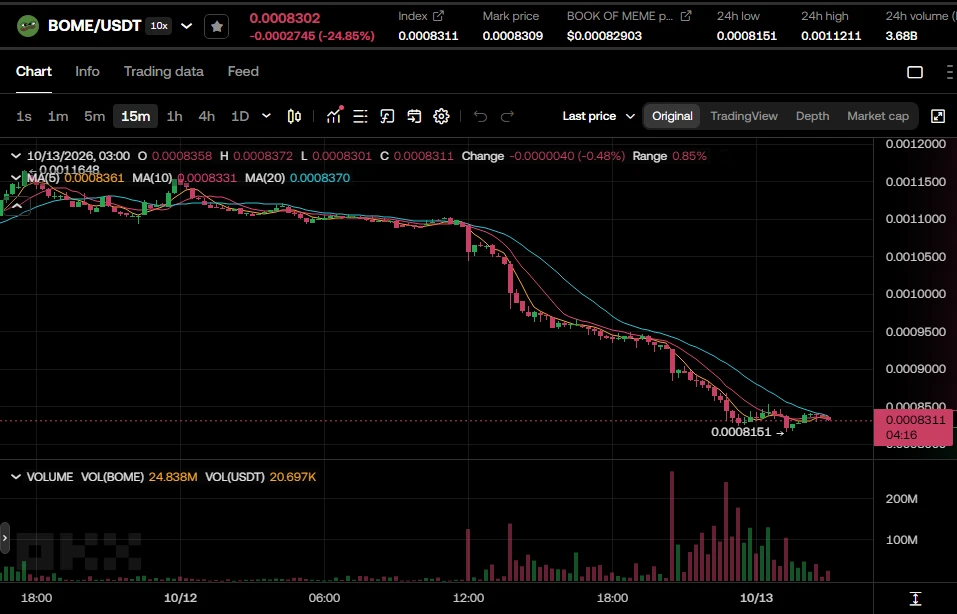Open the Index external link icon
This screenshot has height=614, width=957.
(x=438, y=16)
